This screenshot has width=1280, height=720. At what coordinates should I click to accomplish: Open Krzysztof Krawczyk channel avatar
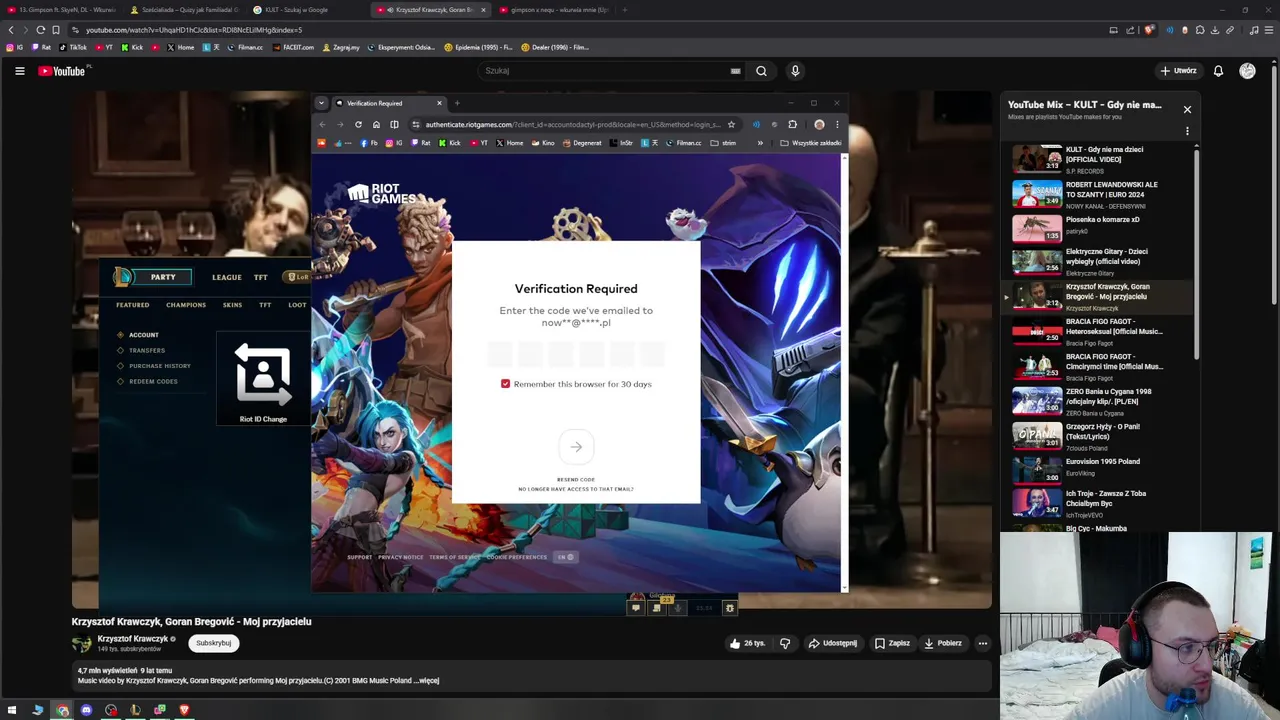coord(81,643)
